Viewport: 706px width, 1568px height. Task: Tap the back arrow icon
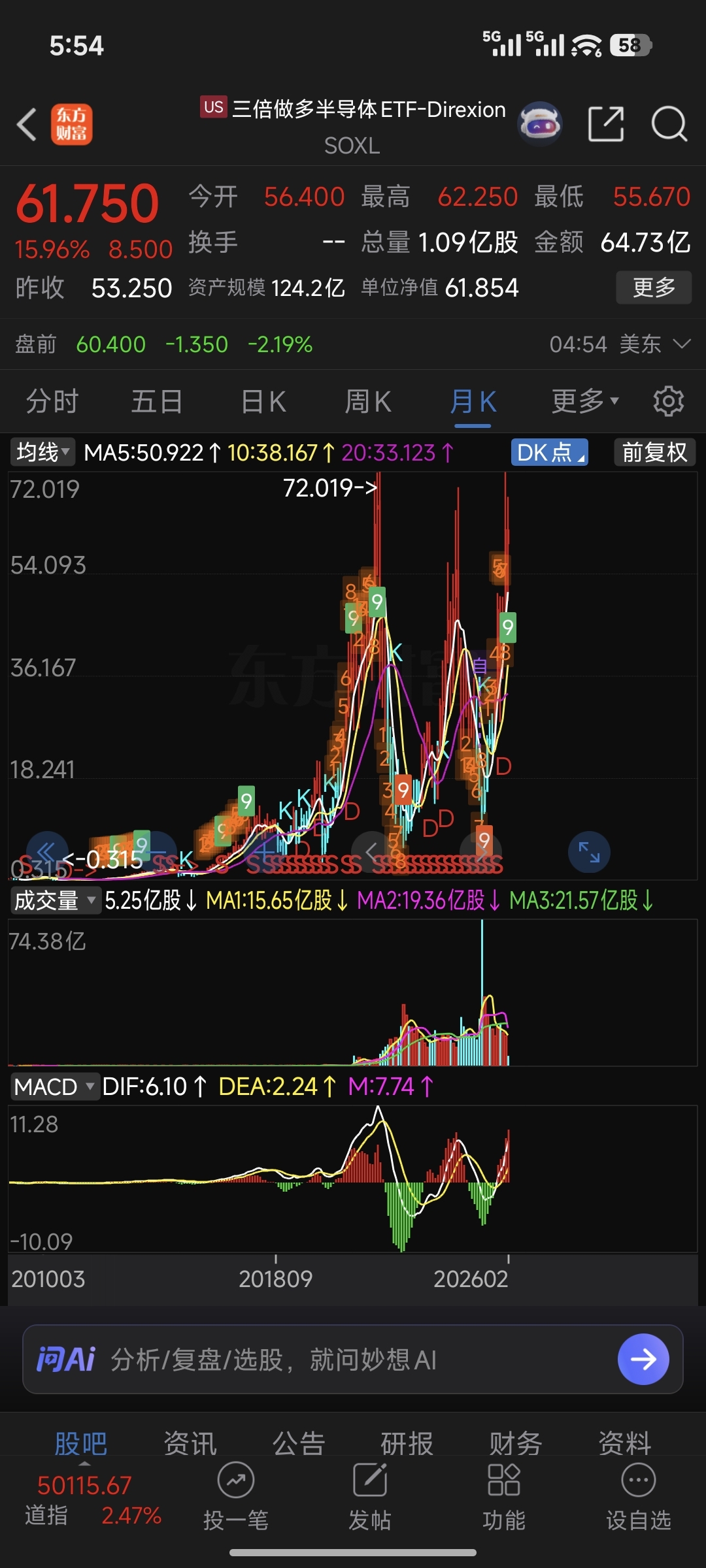[x=27, y=123]
